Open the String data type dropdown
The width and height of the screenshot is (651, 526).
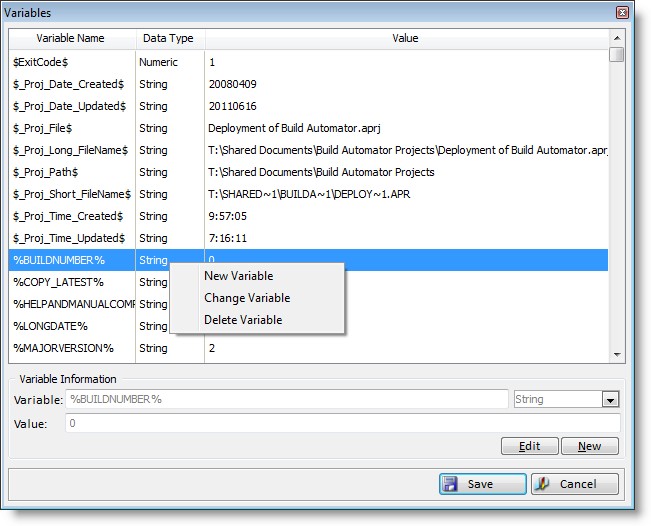point(610,400)
